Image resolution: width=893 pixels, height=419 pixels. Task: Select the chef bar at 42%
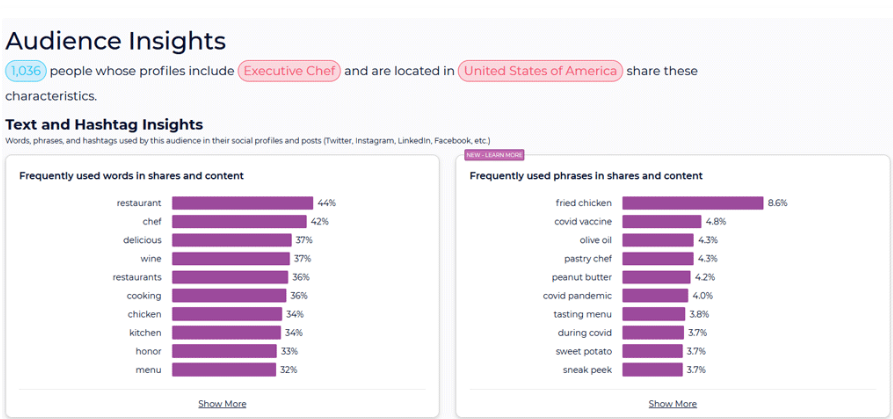pyautogui.click(x=239, y=221)
